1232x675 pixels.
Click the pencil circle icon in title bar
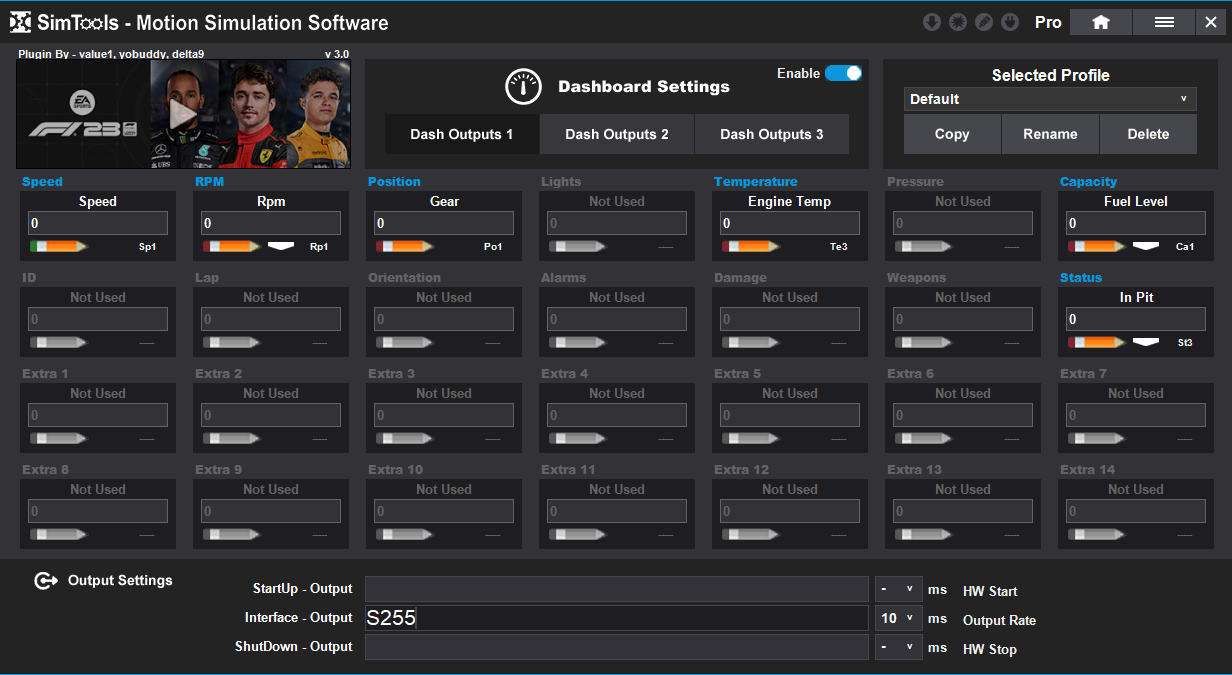point(984,22)
